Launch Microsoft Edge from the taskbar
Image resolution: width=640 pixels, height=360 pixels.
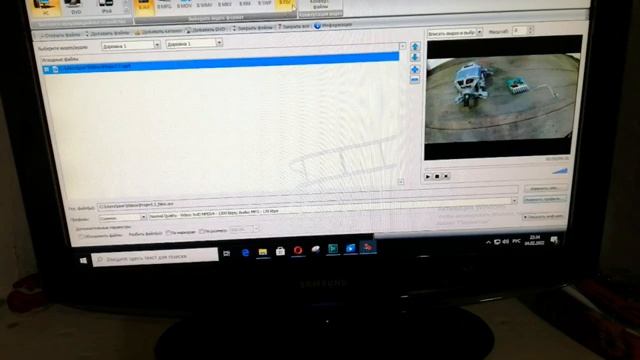tap(245, 253)
